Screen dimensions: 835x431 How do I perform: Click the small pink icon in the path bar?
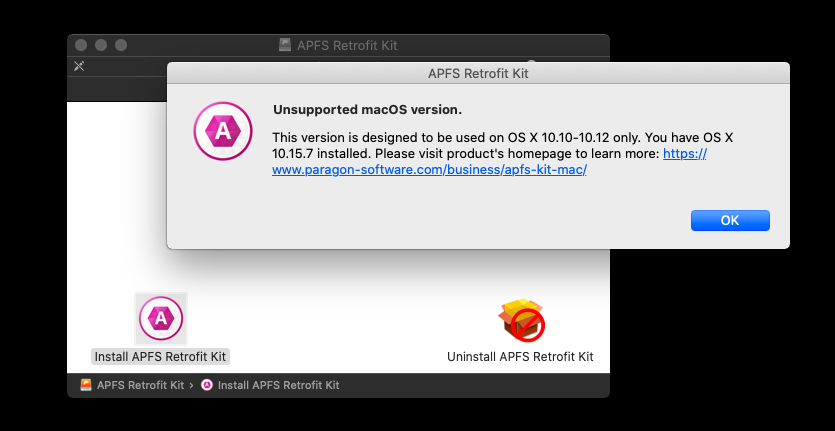pyautogui.click(x=207, y=385)
